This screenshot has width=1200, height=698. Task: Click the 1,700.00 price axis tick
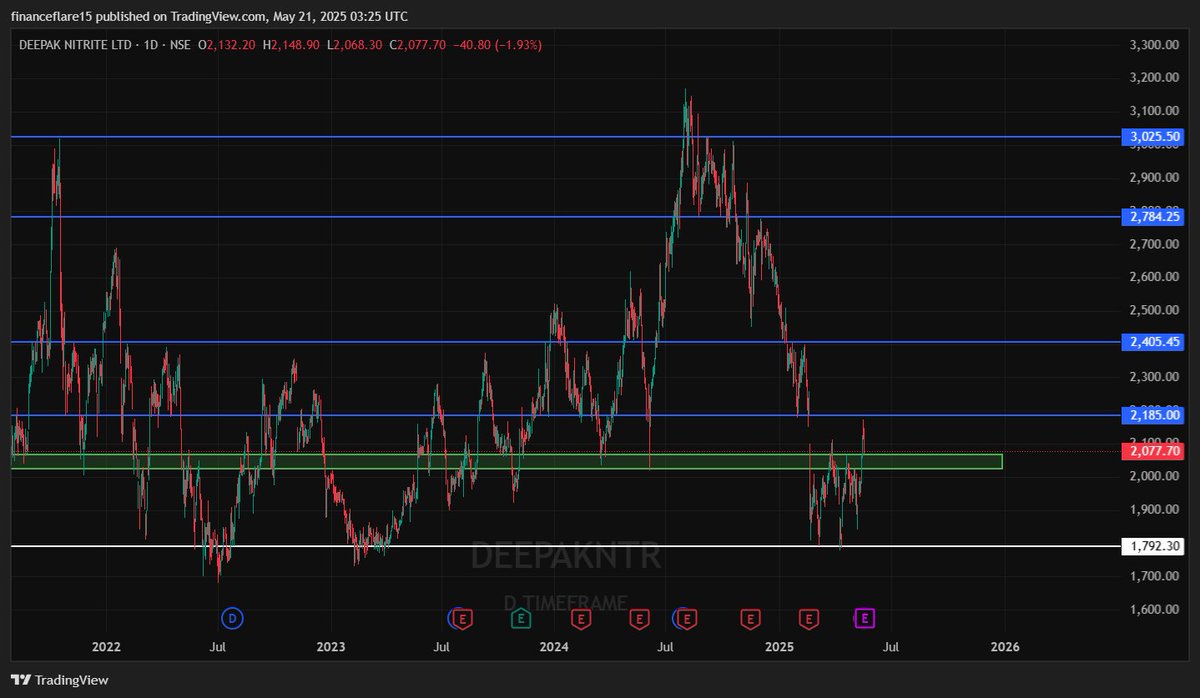tap(1154, 576)
